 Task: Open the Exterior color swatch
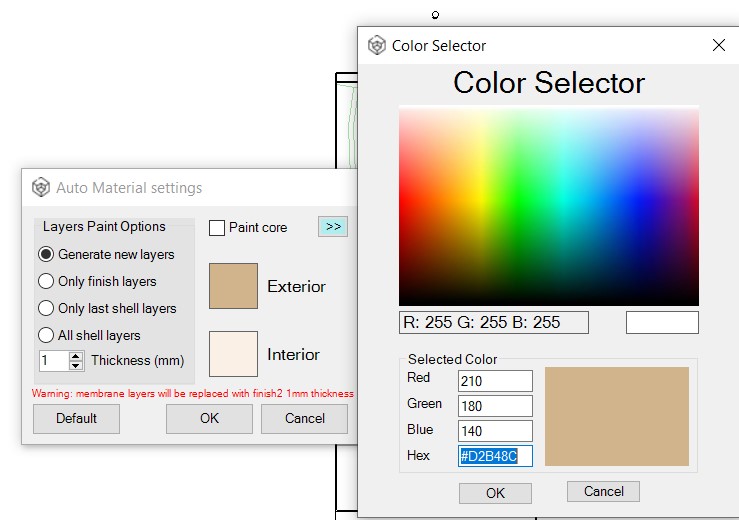[x=233, y=286]
